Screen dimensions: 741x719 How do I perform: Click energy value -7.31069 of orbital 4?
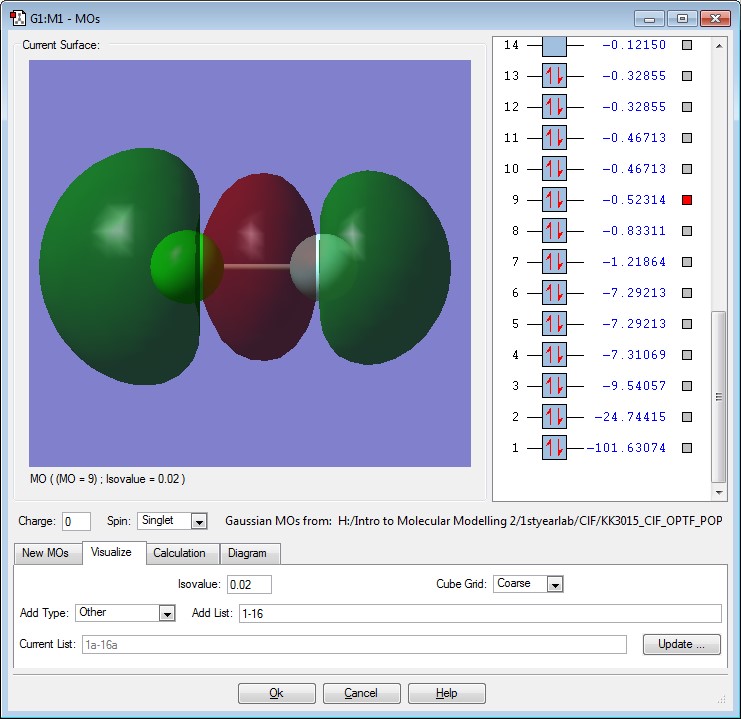[634, 355]
